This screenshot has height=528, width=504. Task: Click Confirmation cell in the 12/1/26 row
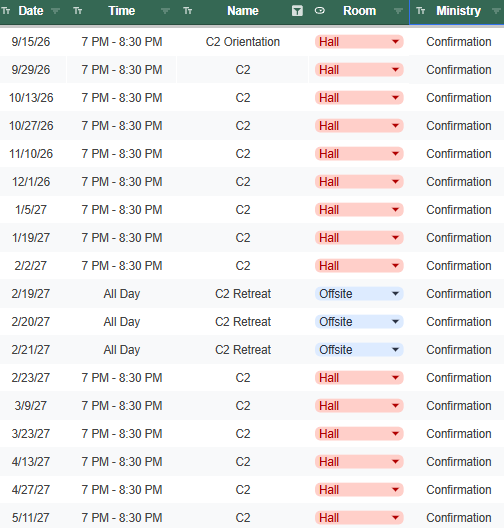459,182
